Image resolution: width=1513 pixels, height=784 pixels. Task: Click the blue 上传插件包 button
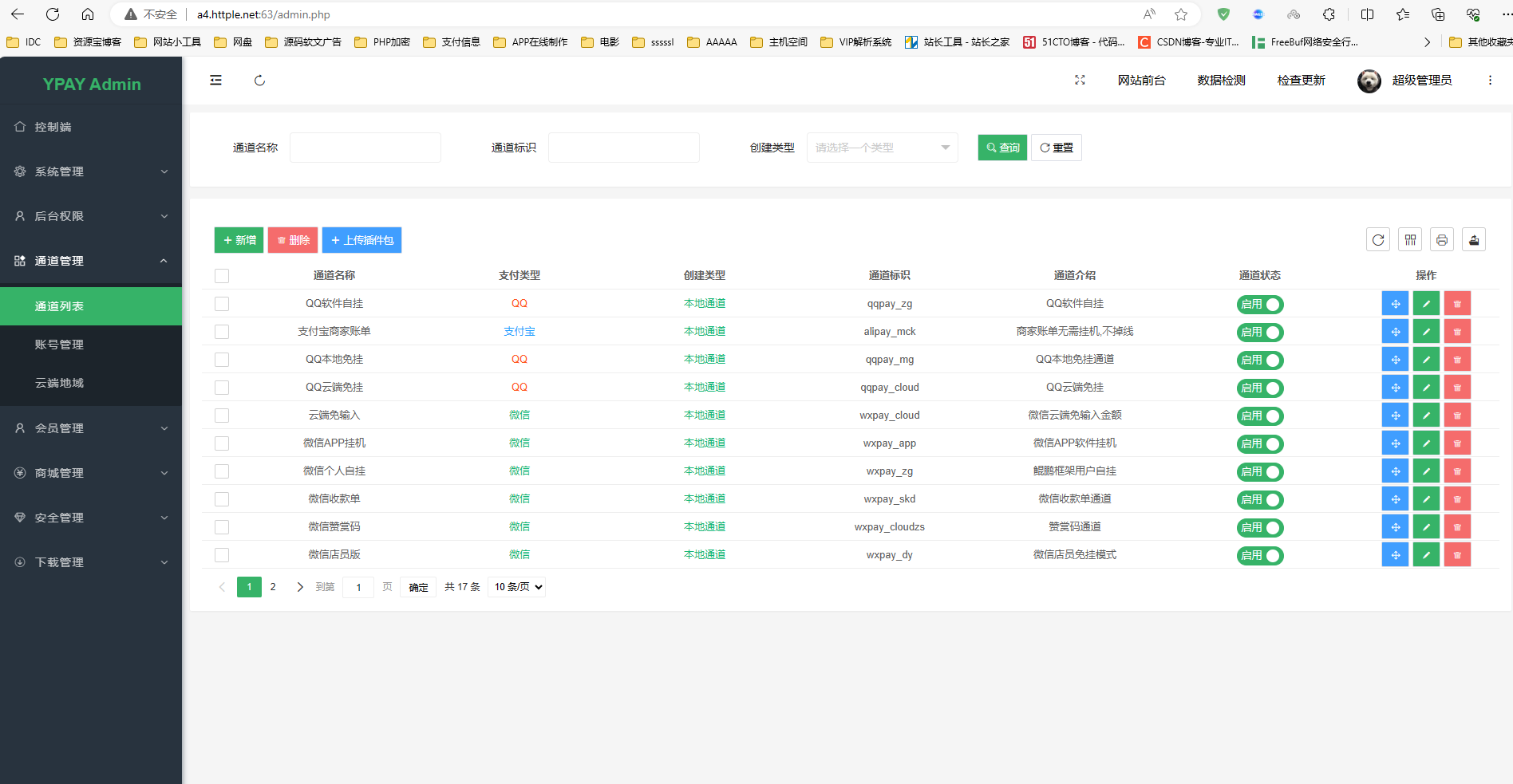[361, 240]
